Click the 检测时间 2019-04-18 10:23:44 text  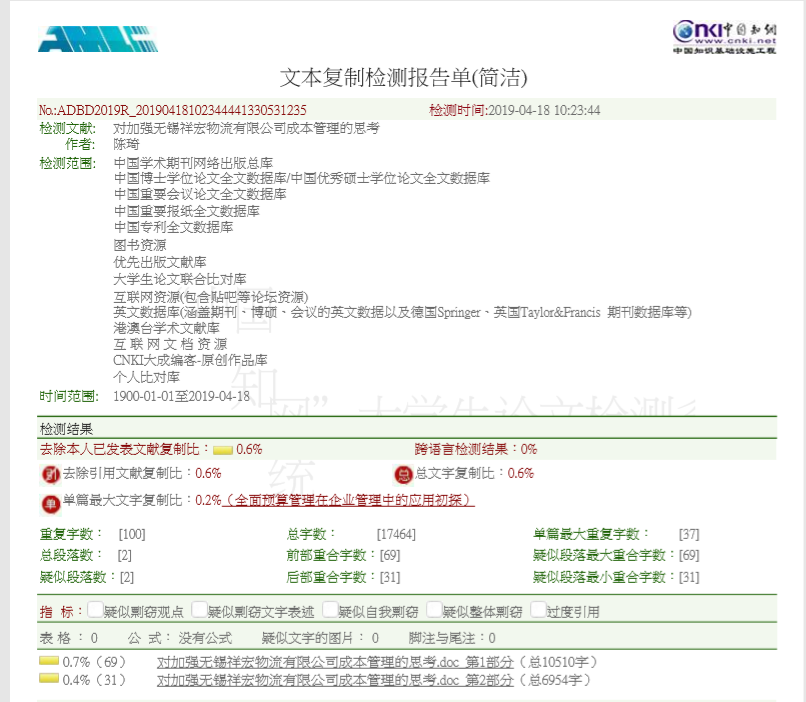[x=515, y=110]
